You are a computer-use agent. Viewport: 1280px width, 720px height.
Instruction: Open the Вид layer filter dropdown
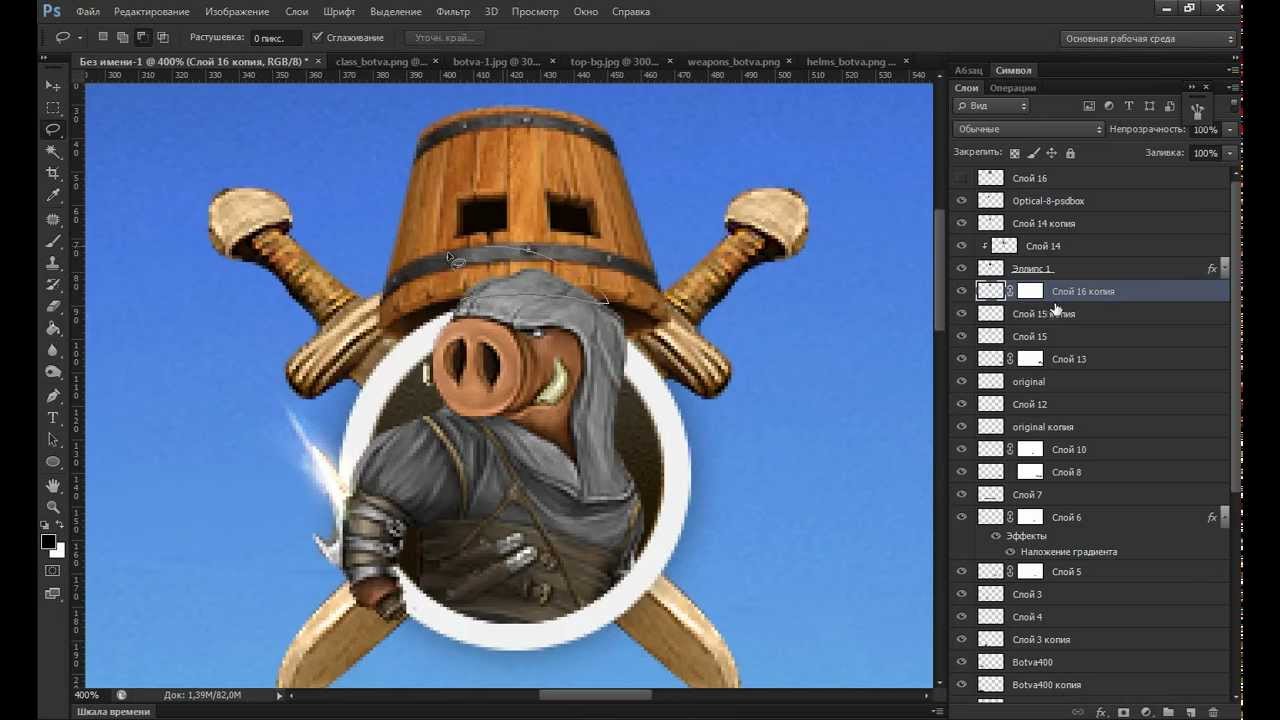coord(991,106)
